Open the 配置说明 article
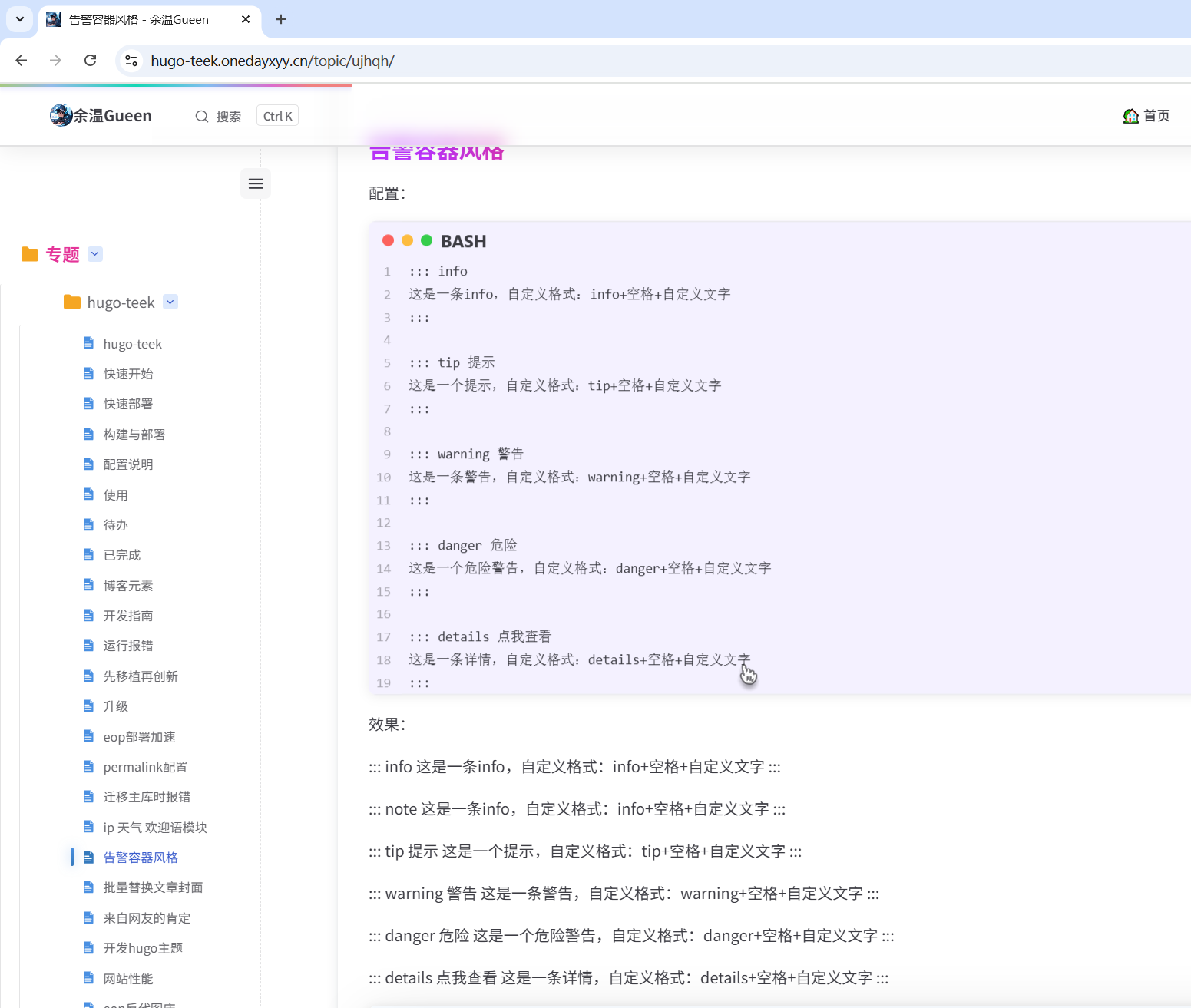The image size is (1191, 1008). (x=127, y=464)
